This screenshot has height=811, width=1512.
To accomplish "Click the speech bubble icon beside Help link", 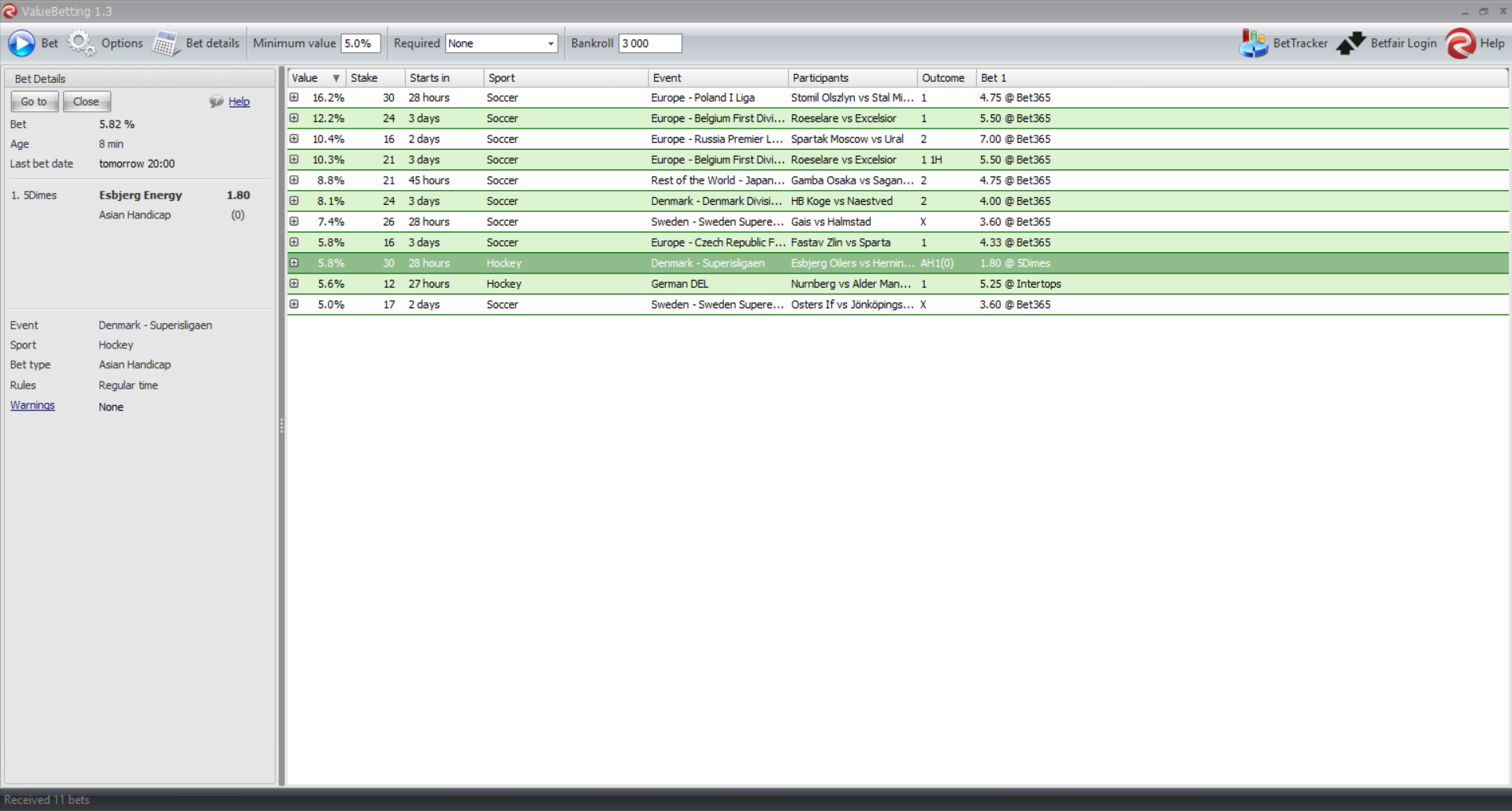I will (x=216, y=102).
